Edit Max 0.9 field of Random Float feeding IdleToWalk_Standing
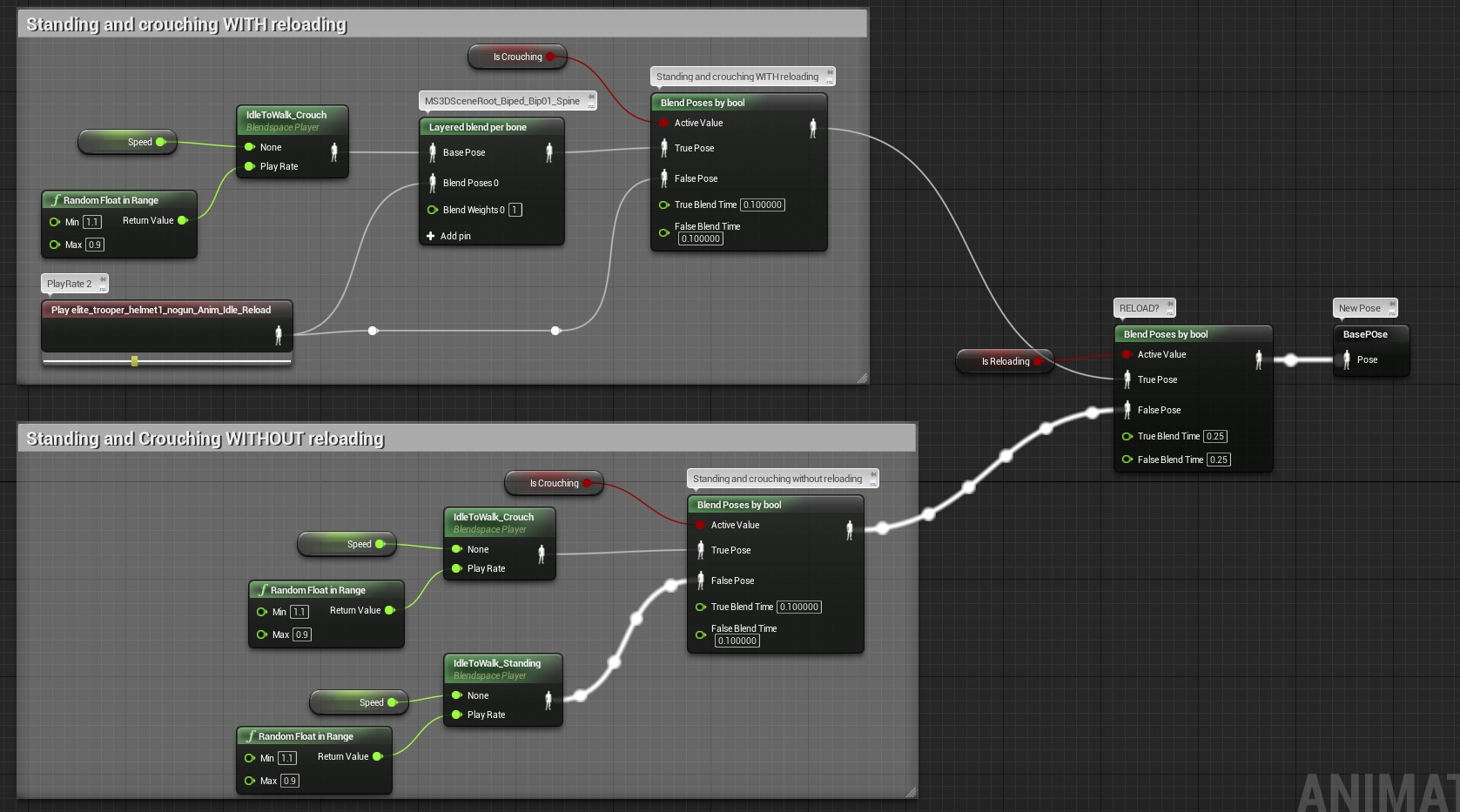Screen dimensions: 1460x812 [x=290, y=781]
